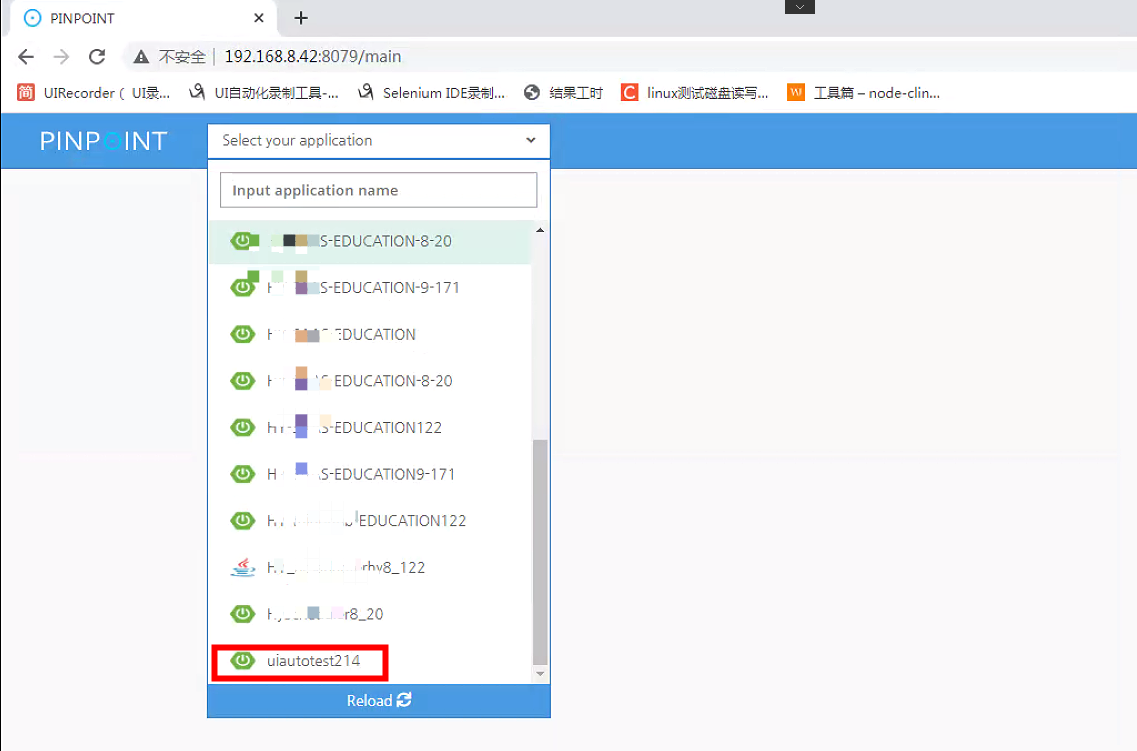This screenshot has width=1137, height=751.
Task: Open the UI自动化录制工具 bookmark
Action: click(263, 93)
